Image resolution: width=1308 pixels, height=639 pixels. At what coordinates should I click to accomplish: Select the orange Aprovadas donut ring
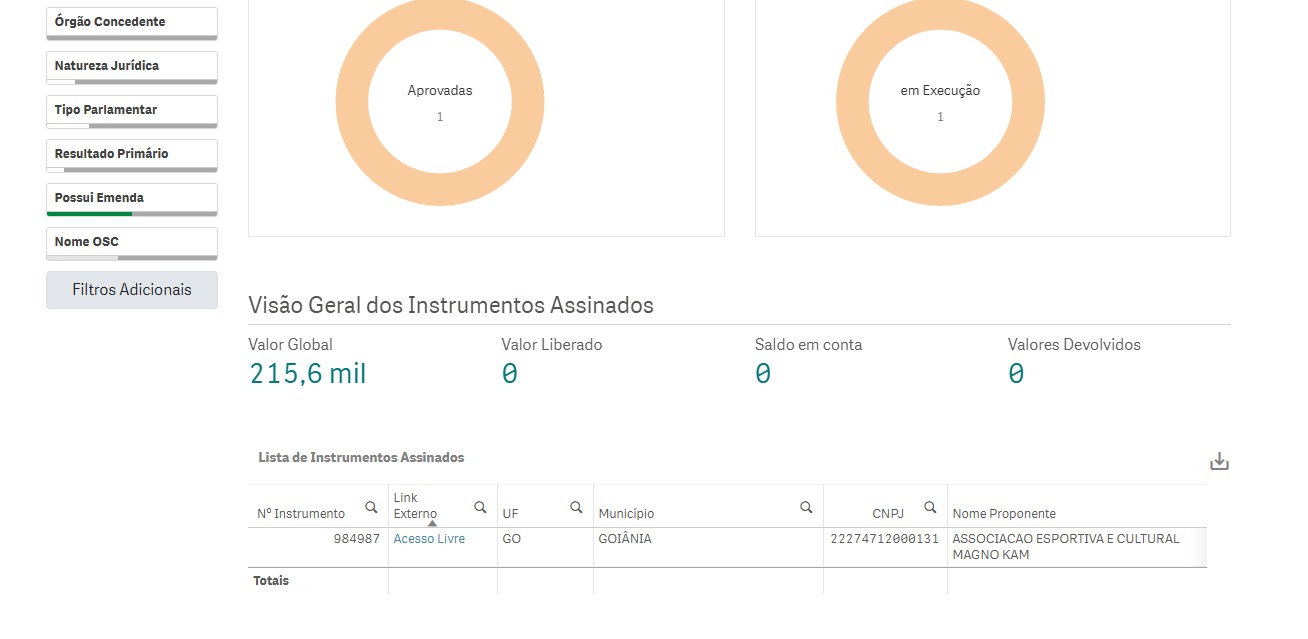tap(352, 103)
